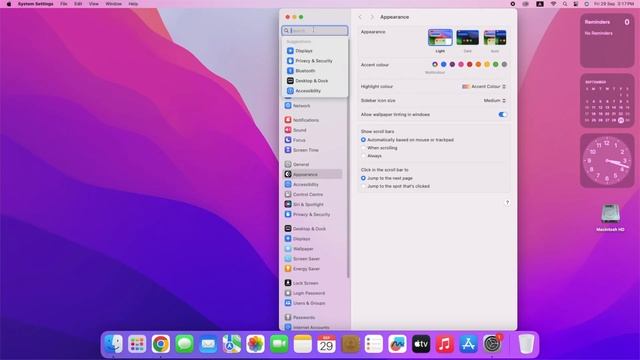Select the orange accent colour
The width and height of the screenshot is (640, 360).
tap(478, 64)
